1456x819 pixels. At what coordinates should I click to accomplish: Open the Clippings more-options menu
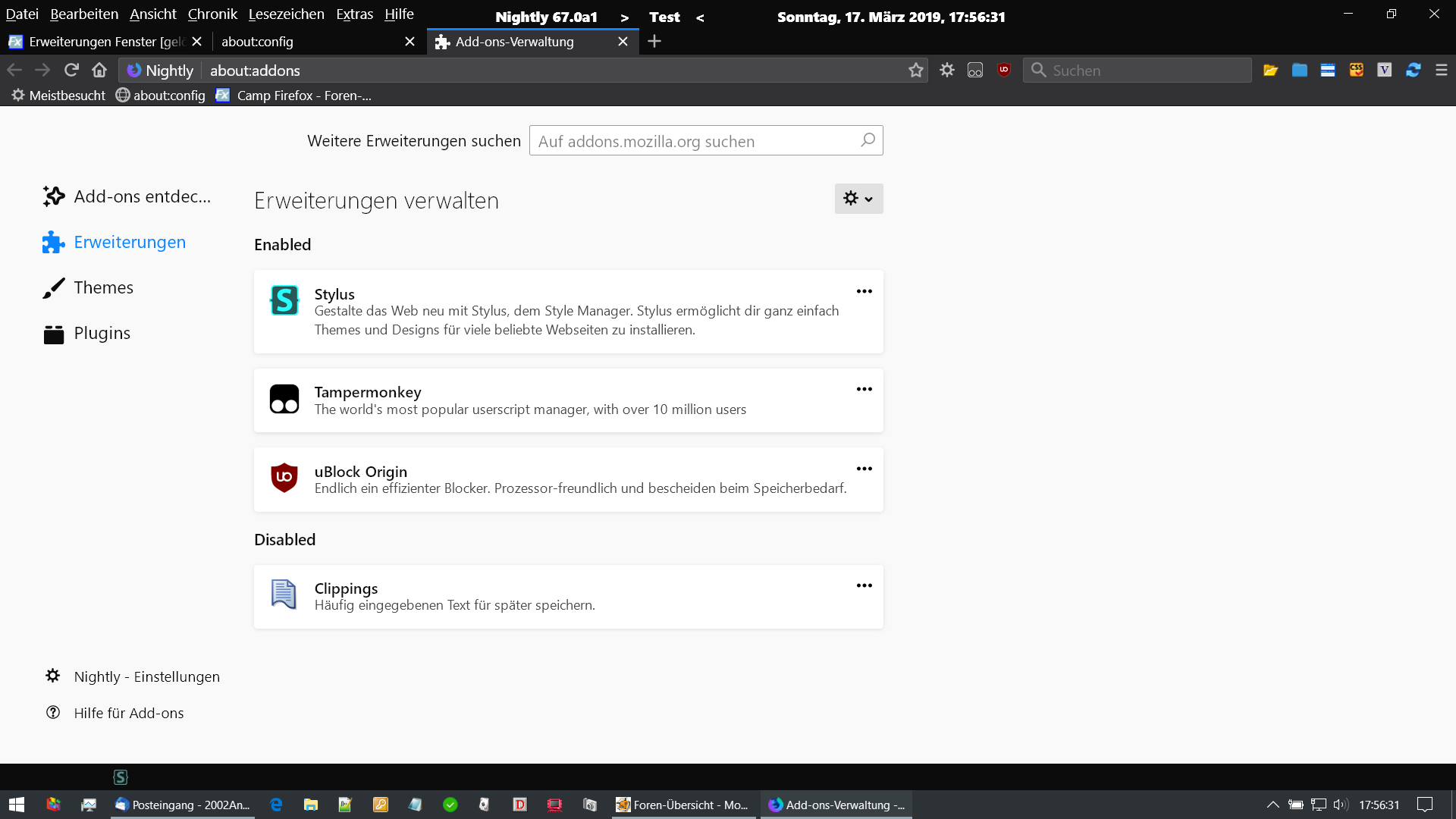click(864, 585)
